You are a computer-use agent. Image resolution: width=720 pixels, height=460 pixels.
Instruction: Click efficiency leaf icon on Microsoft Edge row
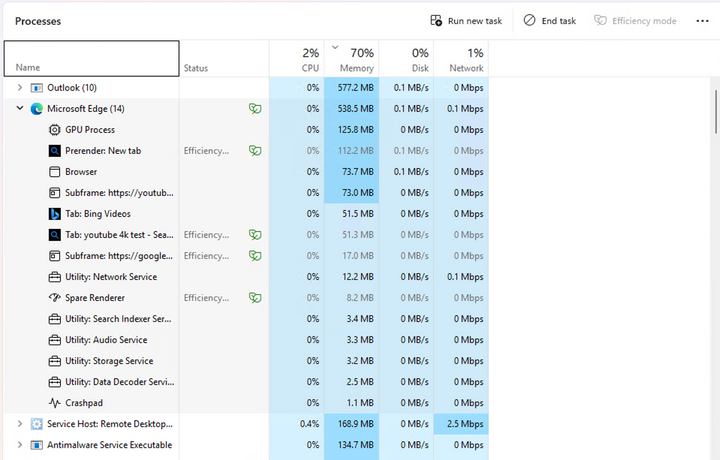(x=255, y=109)
